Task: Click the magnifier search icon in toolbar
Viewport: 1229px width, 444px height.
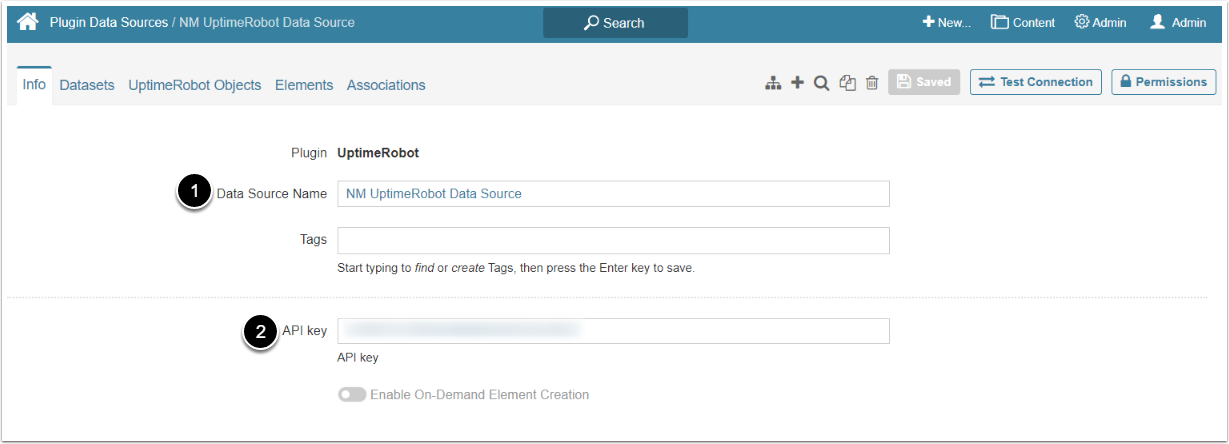Action: [821, 83]
